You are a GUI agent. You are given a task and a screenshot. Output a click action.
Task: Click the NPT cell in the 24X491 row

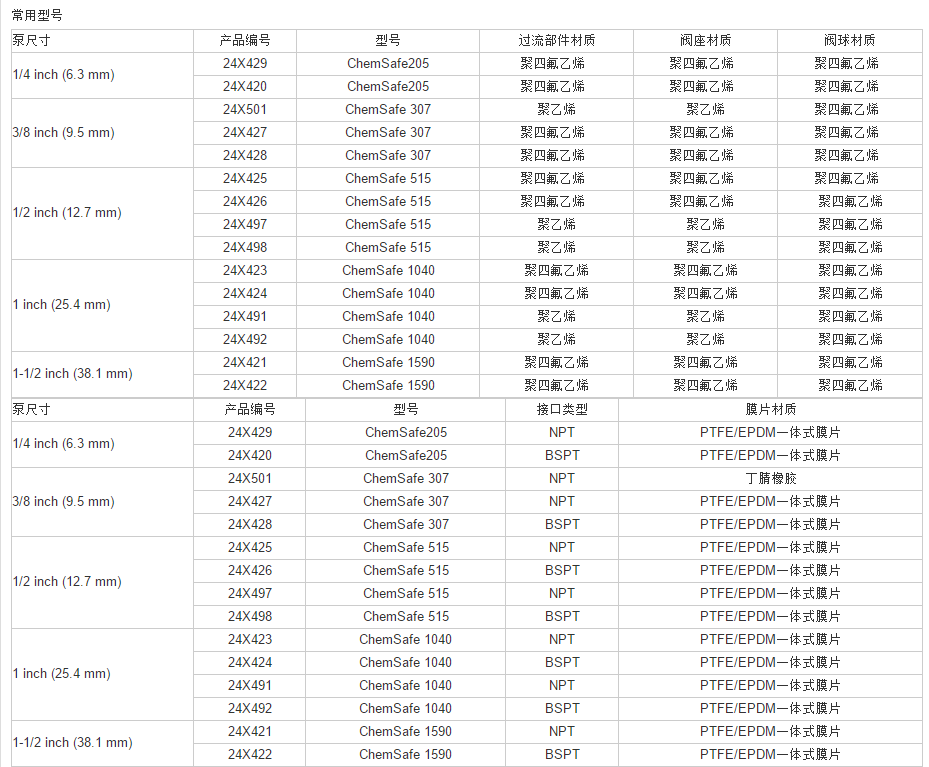562,686
